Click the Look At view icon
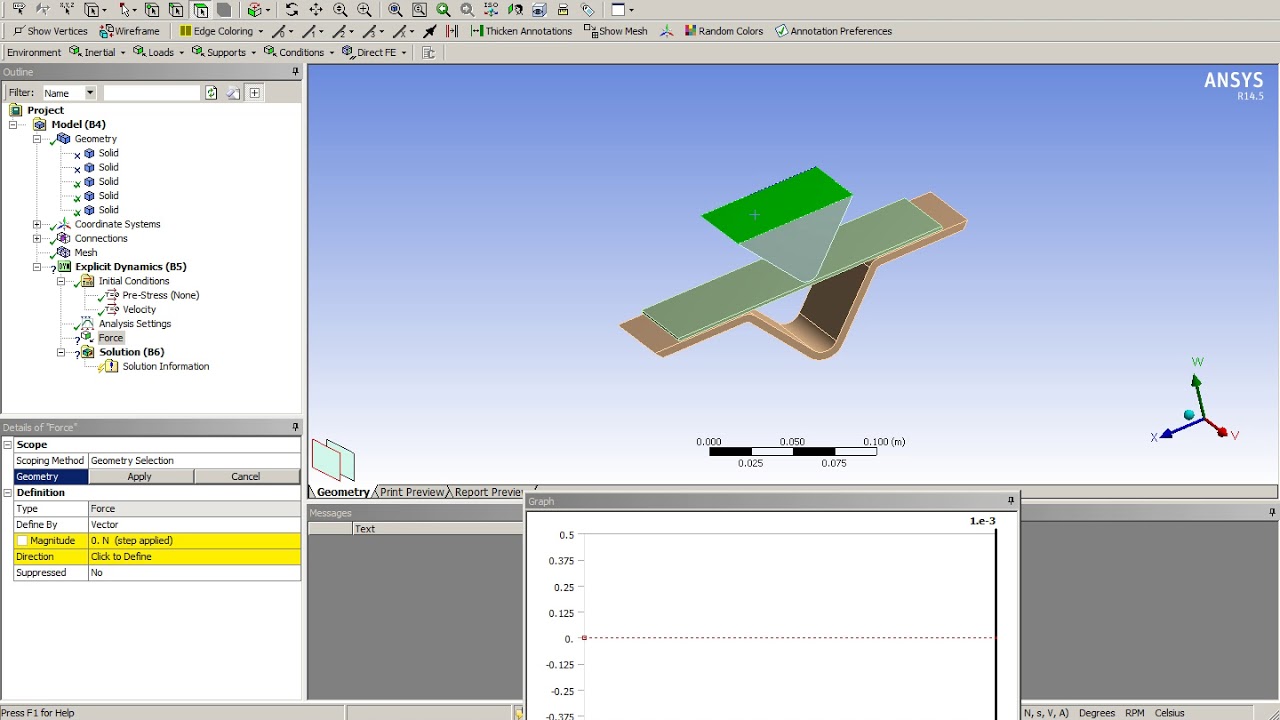The image size is (1280, 720). coord(515,9)
